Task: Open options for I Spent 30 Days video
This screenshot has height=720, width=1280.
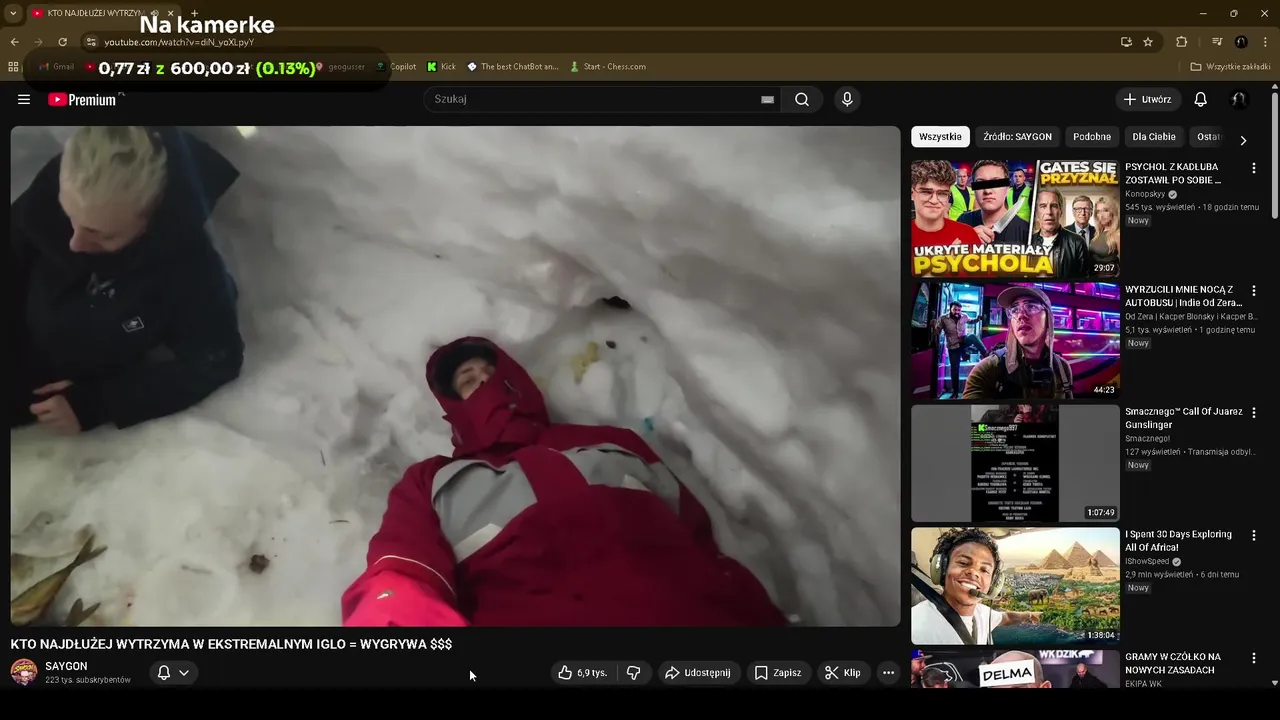Action: click(x=1253, y=536)
